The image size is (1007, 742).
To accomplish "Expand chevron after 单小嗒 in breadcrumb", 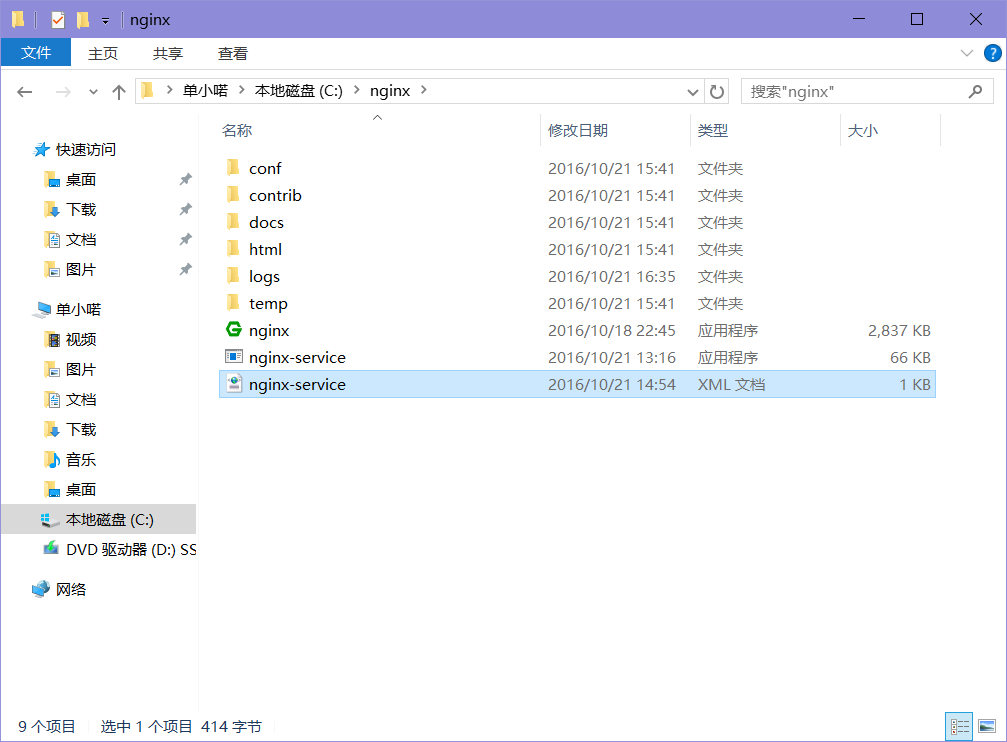I will tap(242, 91).
